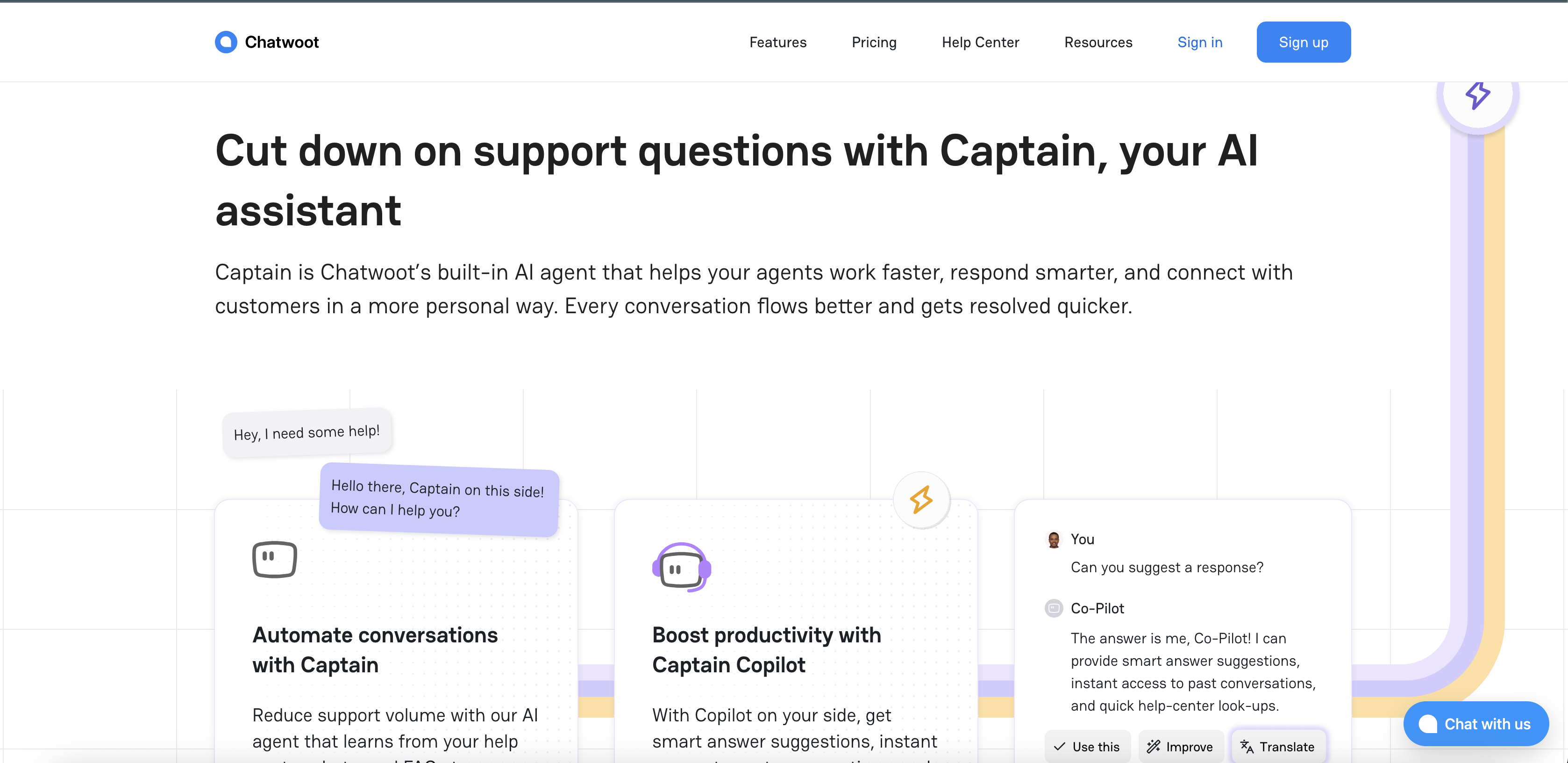Click 'The answer is me, Co-Pilot!' reply text

pos(1193,672)
